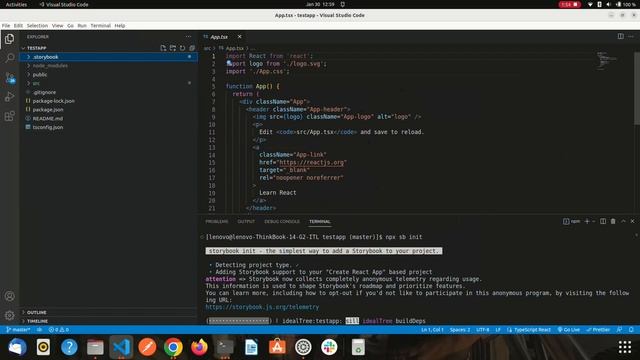The width and height of the screenshot is (640, 360).
Task: Click the Prettier status bar item
Action: click(598, 330)
